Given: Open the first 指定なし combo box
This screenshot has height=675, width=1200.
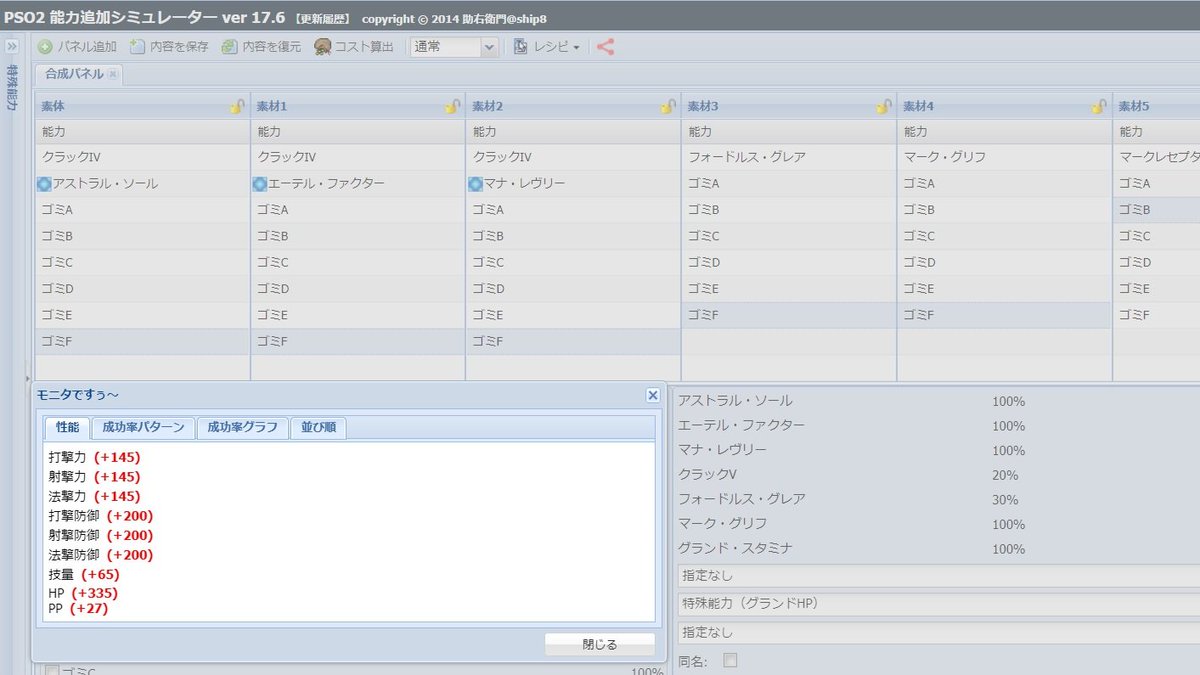Looking at the screenshot, I should point(938,576).
